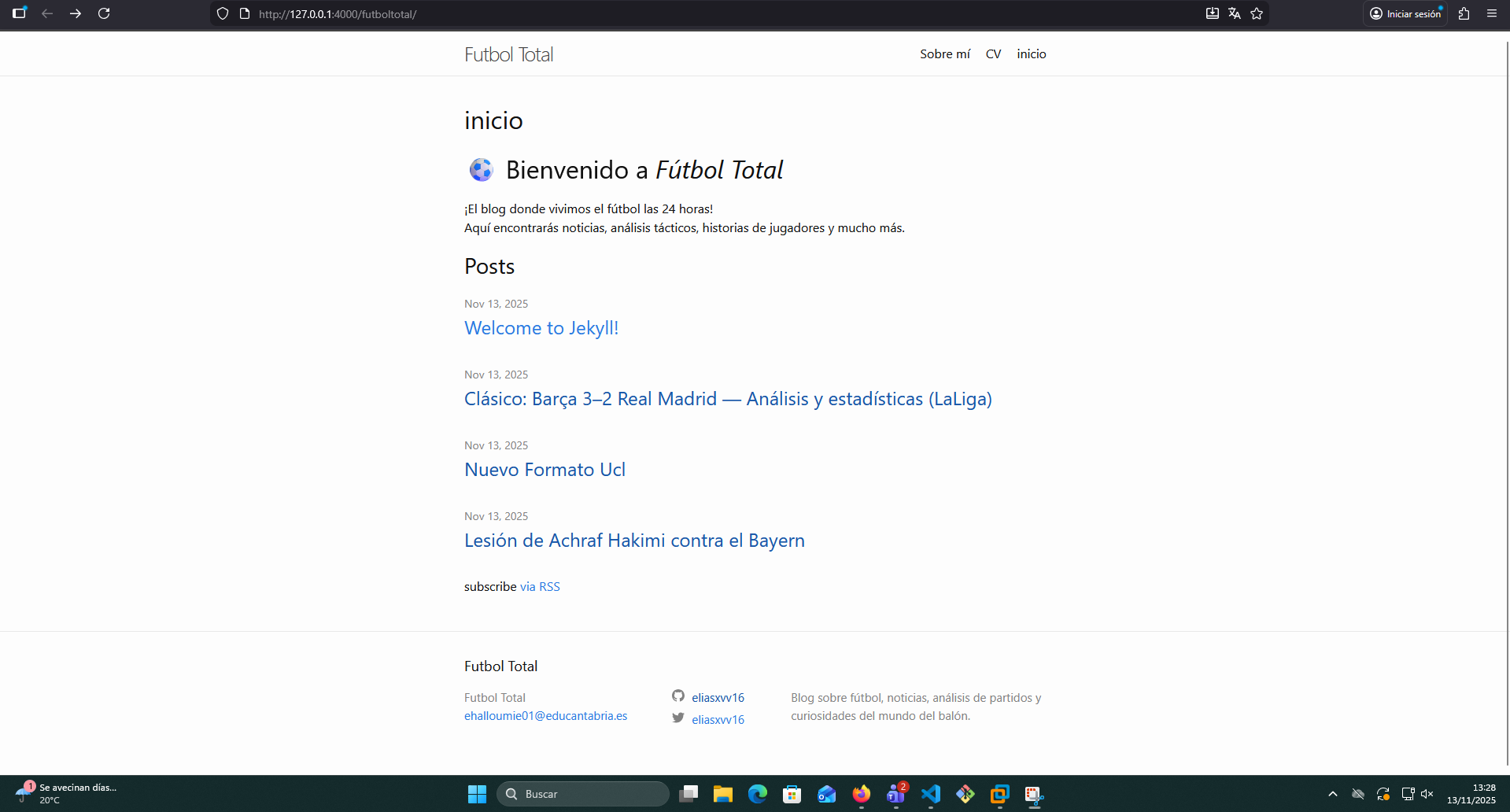Open the browser hamburger menu
Viewport: 1510px width, 812px height.
1491,13
